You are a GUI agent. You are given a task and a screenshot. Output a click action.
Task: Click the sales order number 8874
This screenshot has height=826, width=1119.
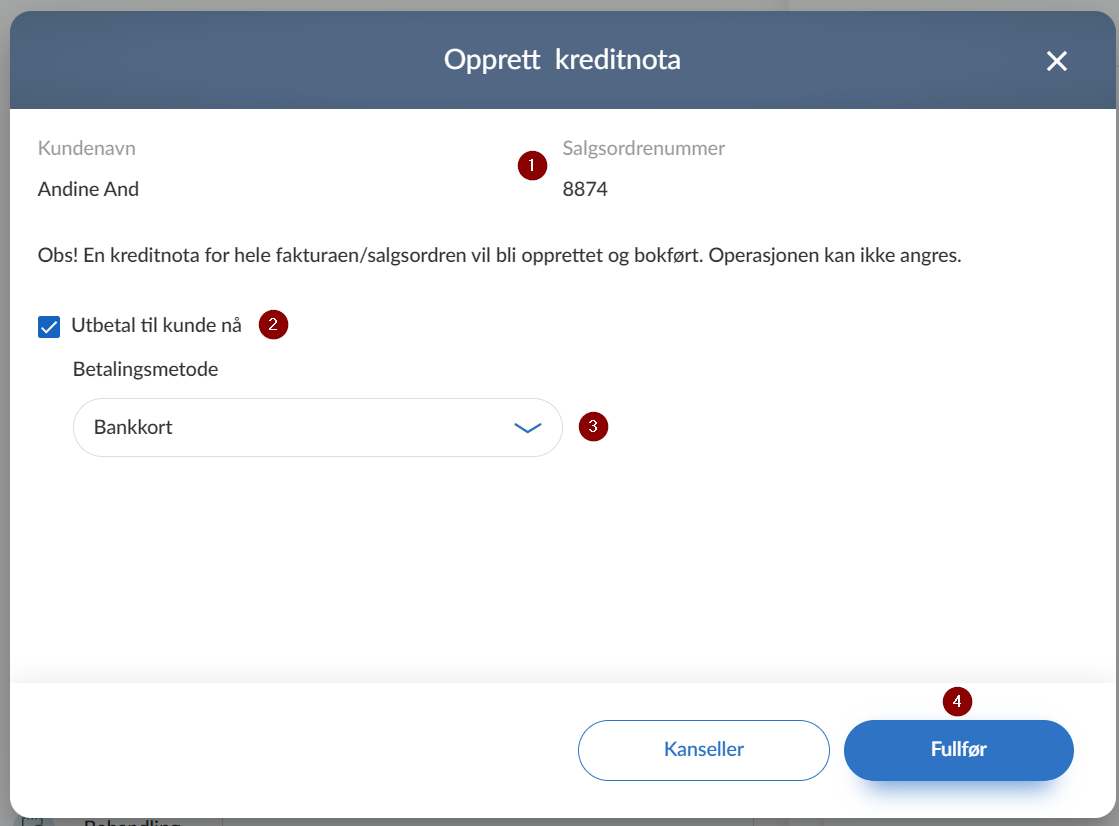[x=585, y=189]
